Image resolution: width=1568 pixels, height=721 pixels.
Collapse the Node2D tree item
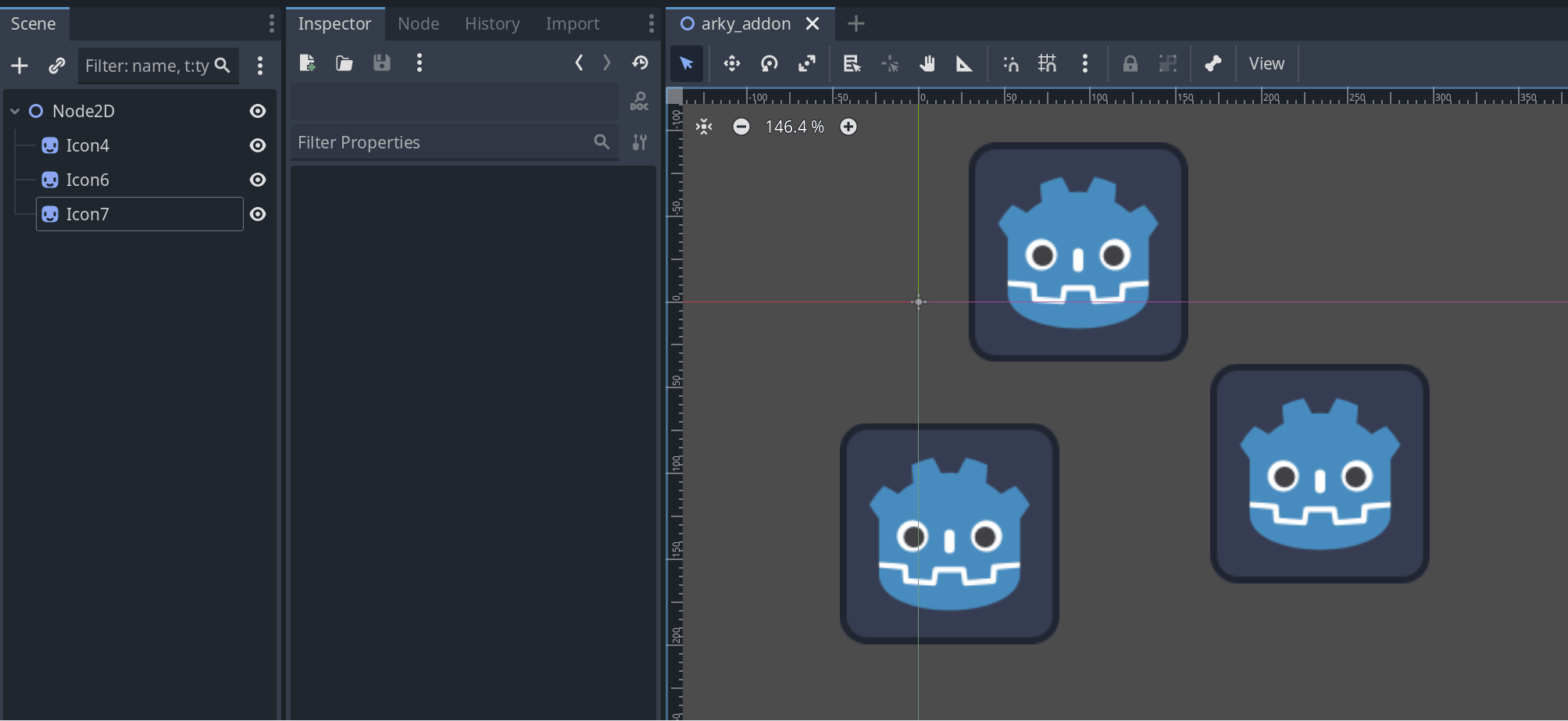[x=15, y=111]
